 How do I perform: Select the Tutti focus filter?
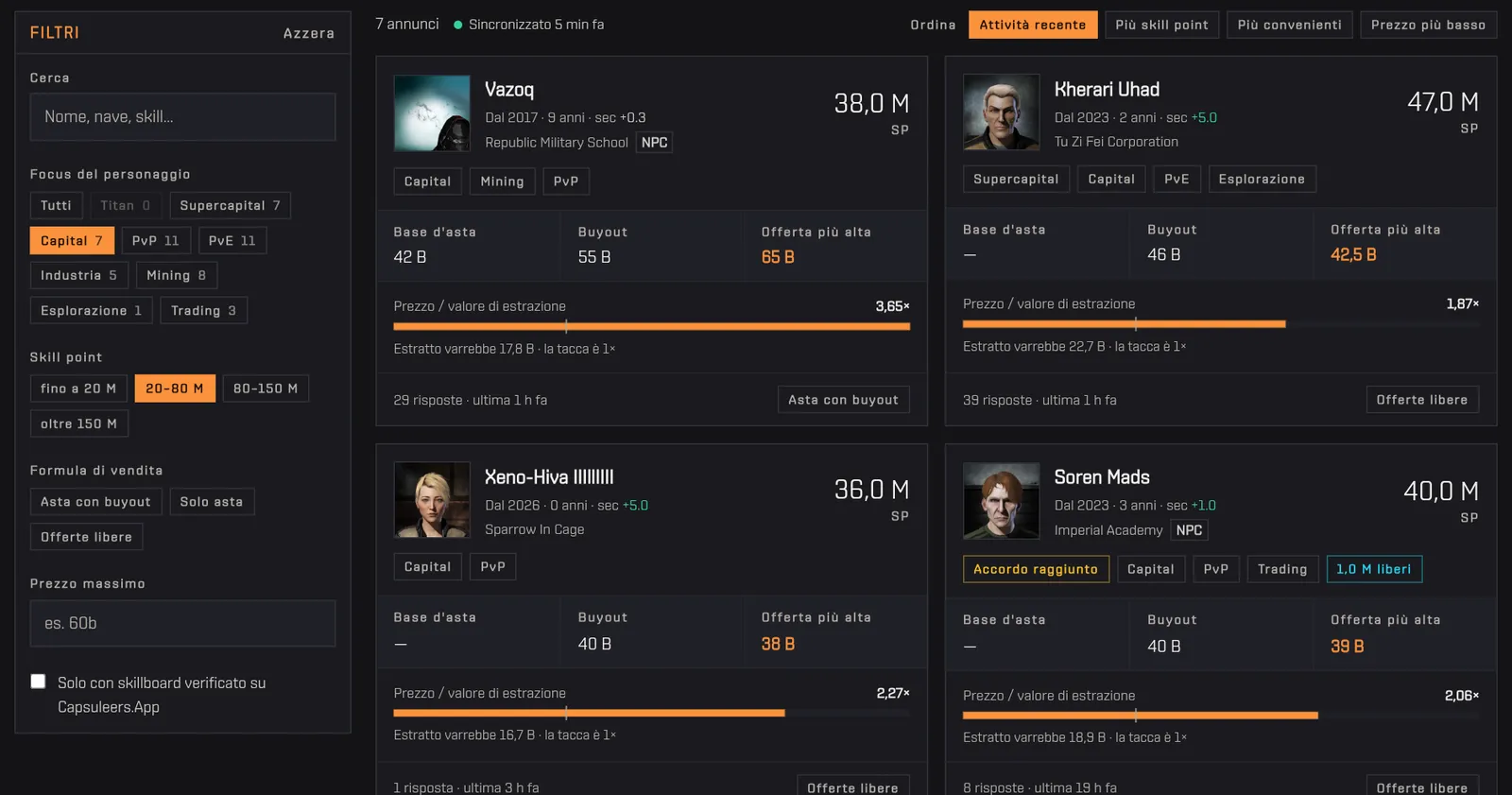coord(56,205)
